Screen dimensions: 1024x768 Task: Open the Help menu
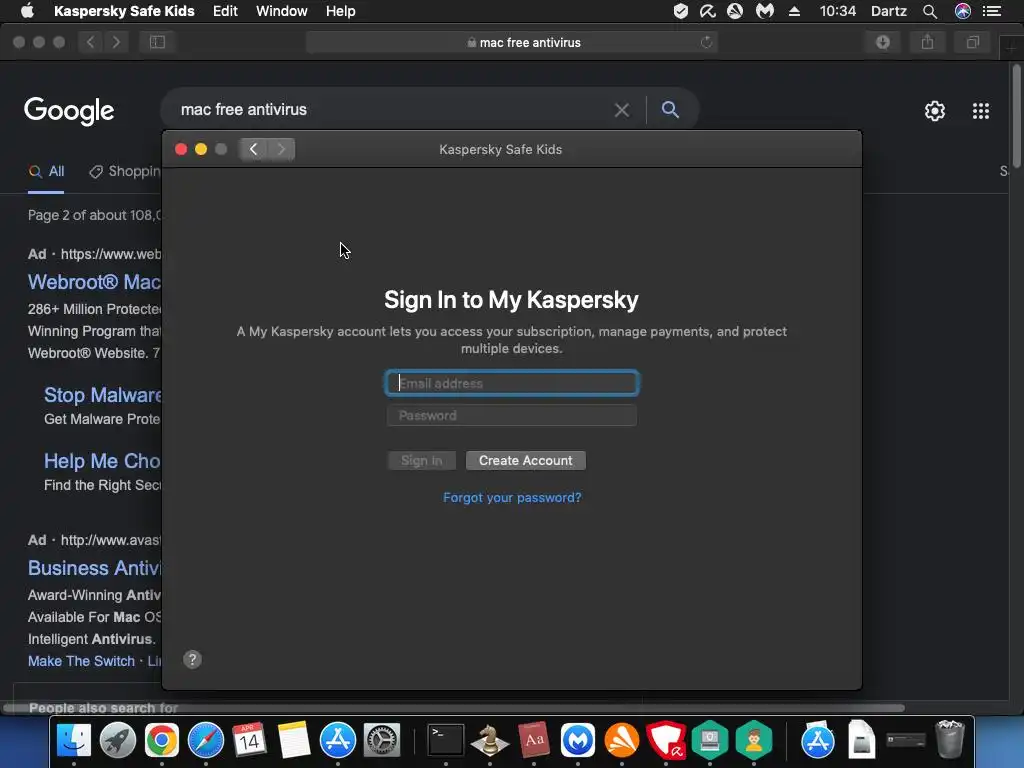(341, 11)
